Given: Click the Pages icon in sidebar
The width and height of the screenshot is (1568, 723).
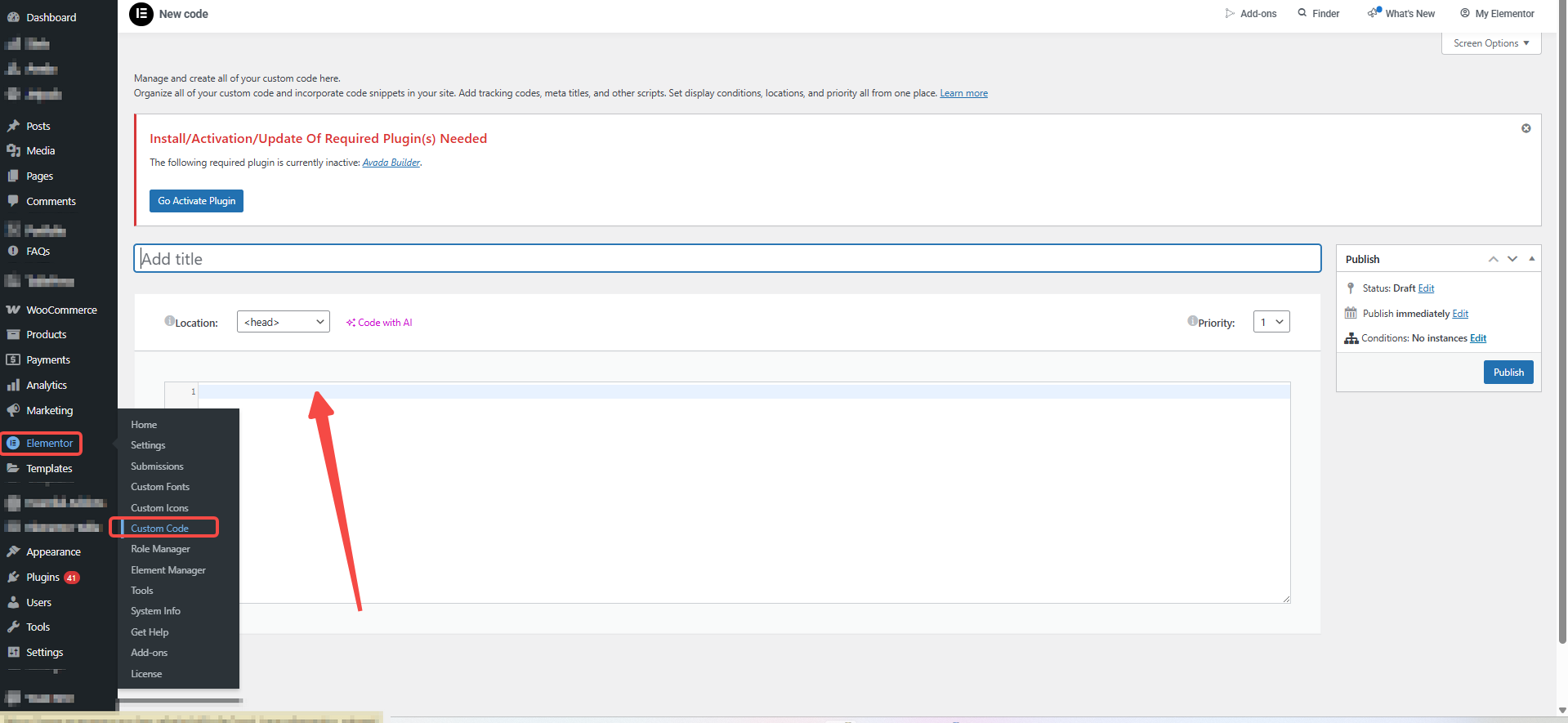Looking at the screenshot, I should click(13, 176).
